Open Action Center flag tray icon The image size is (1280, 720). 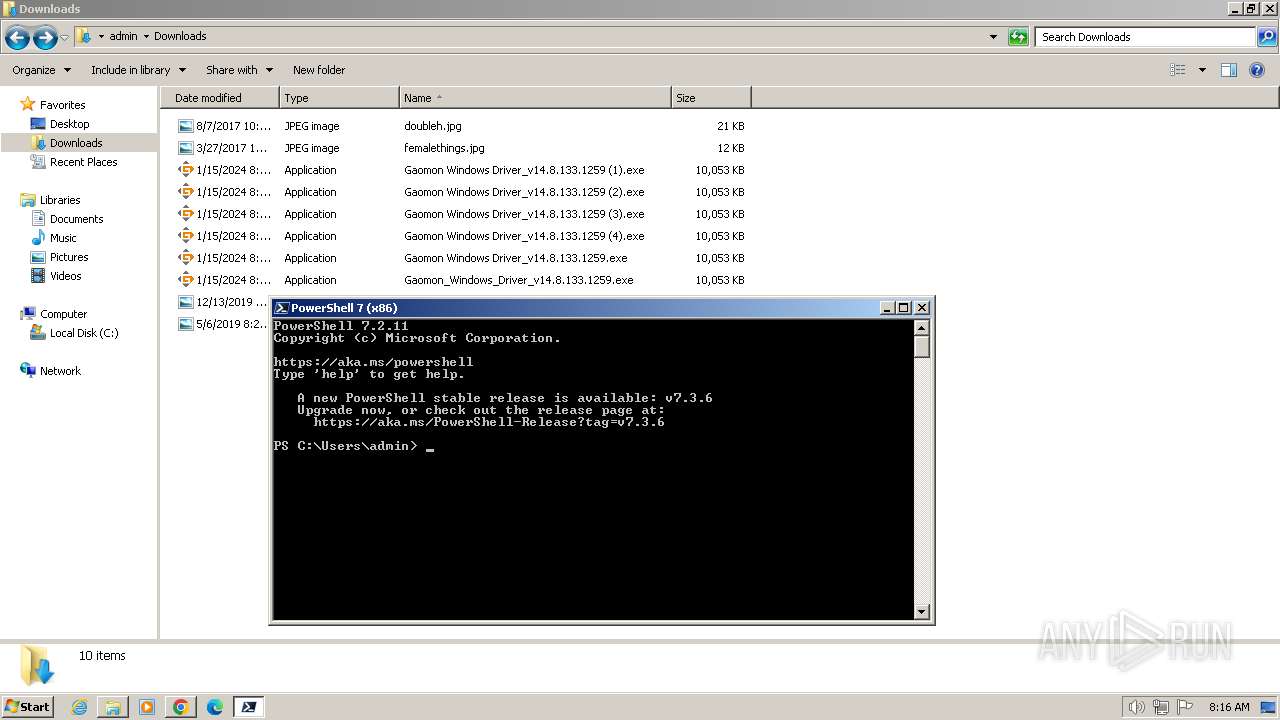coord(1185,707)
